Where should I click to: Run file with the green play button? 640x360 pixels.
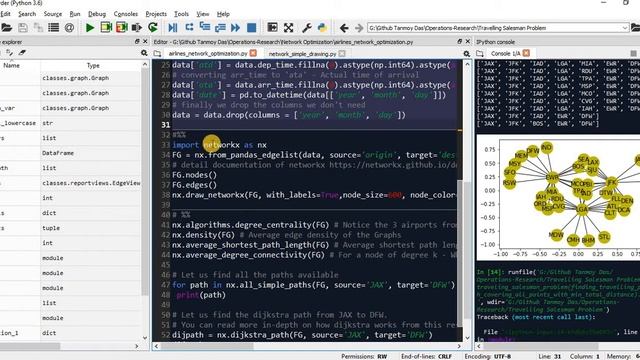click(90, 28)
